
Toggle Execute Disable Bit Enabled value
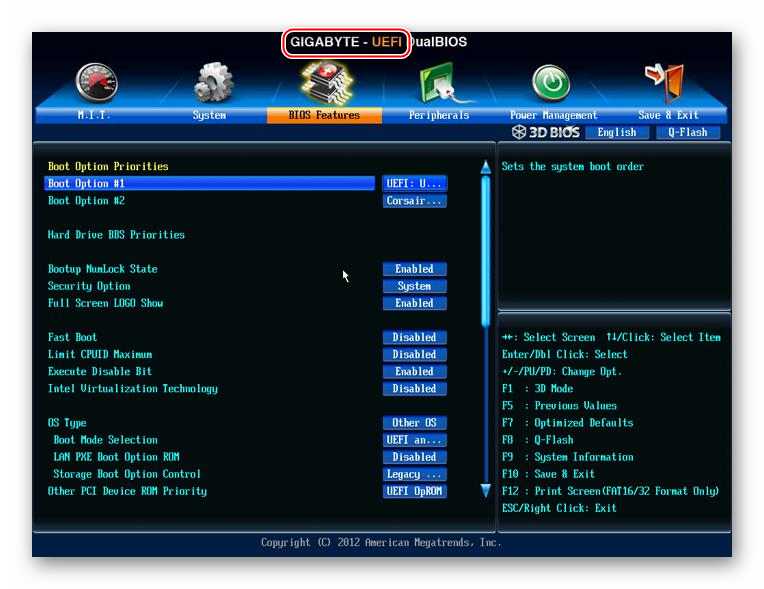[414, 371]
